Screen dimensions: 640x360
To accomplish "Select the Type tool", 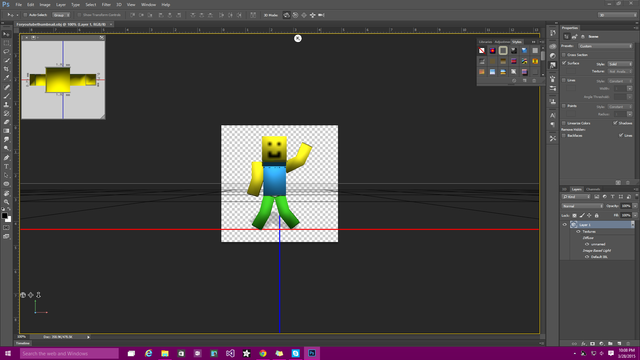I will (x=6, y=167).
